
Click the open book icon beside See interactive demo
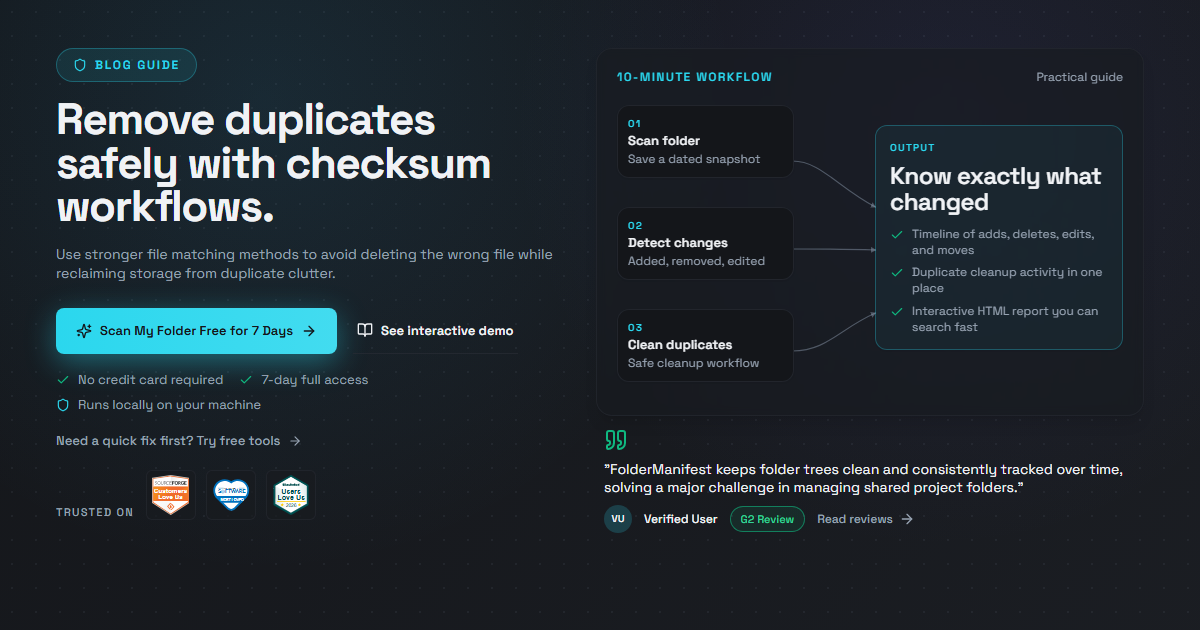[365, 331]
